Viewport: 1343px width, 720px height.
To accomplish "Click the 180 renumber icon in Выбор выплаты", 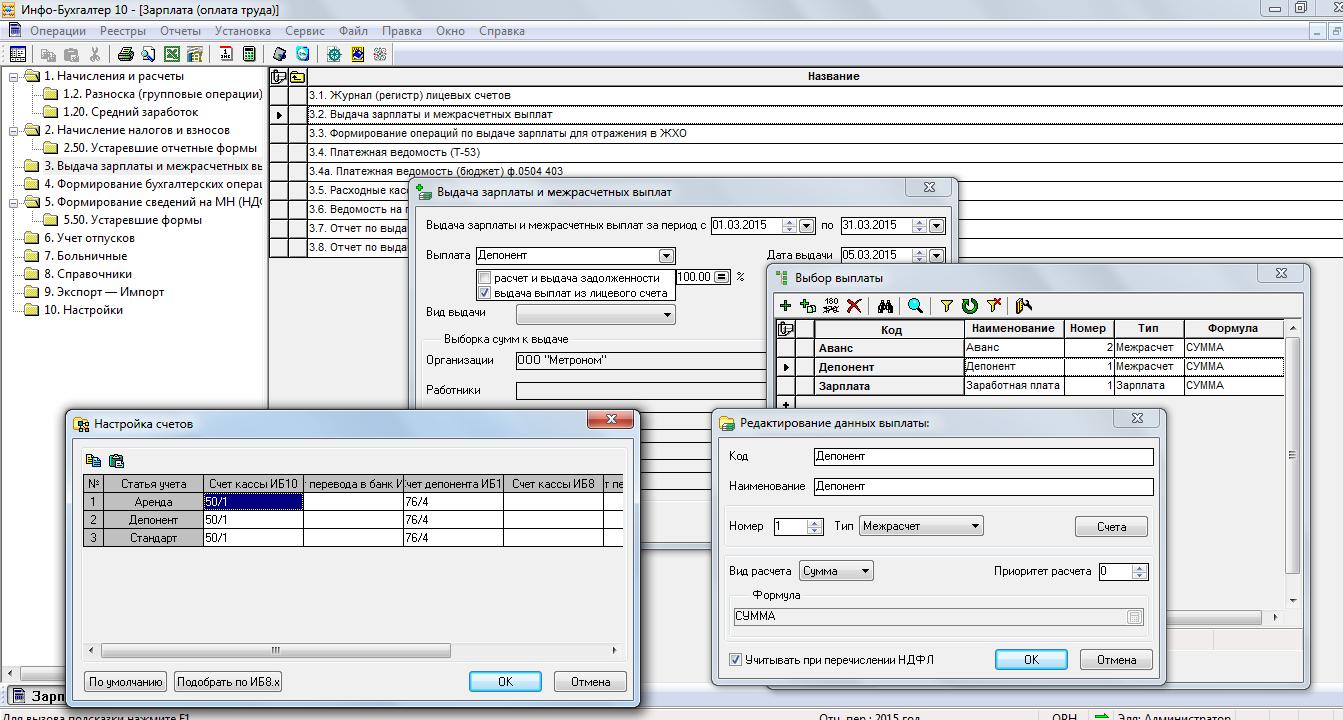I will 831,306.
